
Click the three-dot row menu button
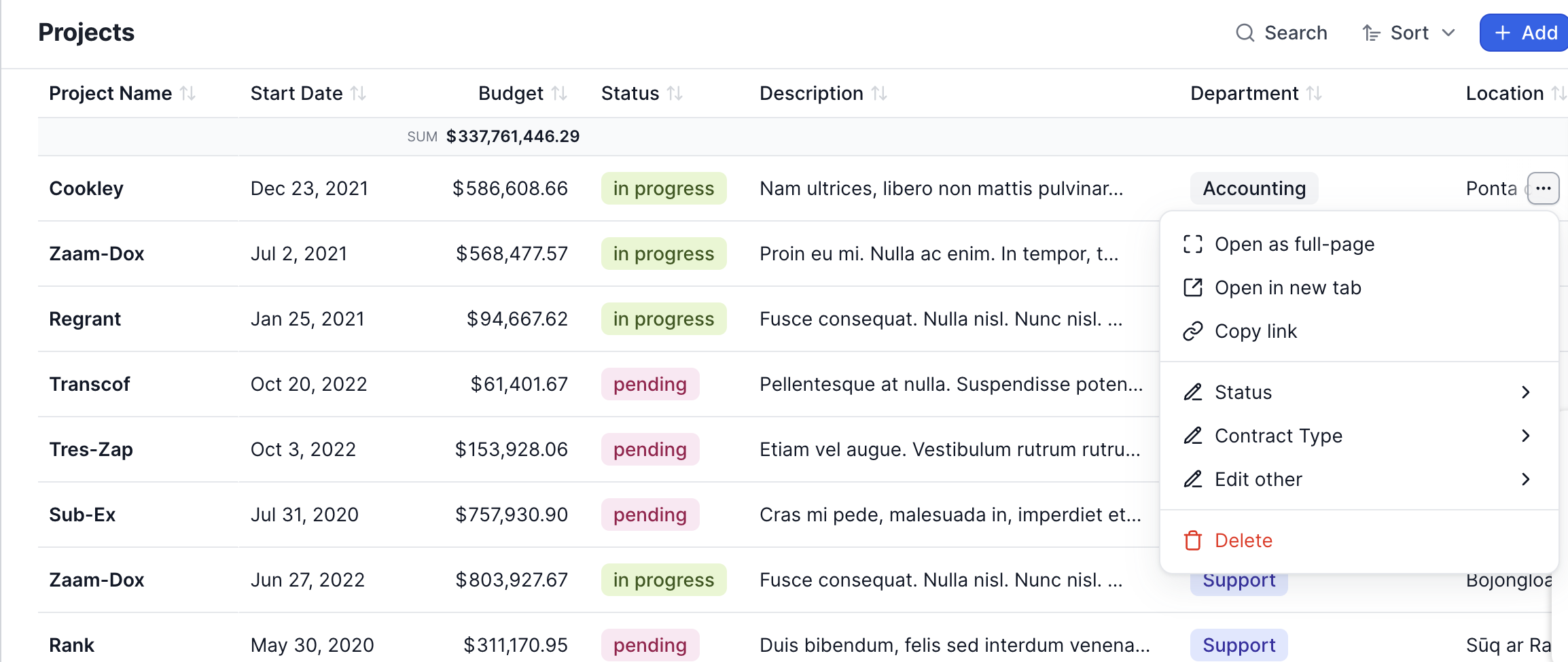1543,188
